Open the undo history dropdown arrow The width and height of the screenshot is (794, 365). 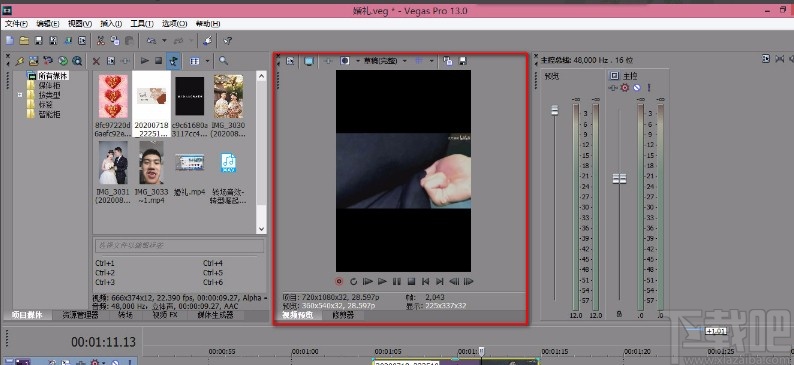164,40
